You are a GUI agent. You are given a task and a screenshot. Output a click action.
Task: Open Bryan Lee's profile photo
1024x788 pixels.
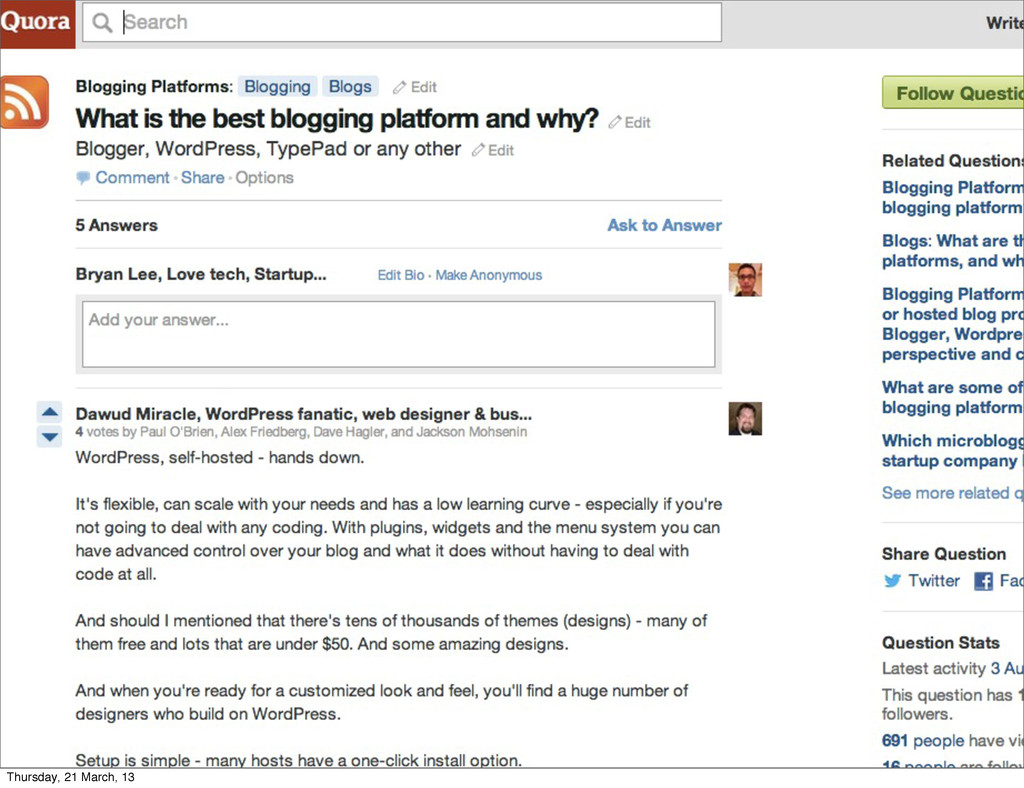coord(745,279)
